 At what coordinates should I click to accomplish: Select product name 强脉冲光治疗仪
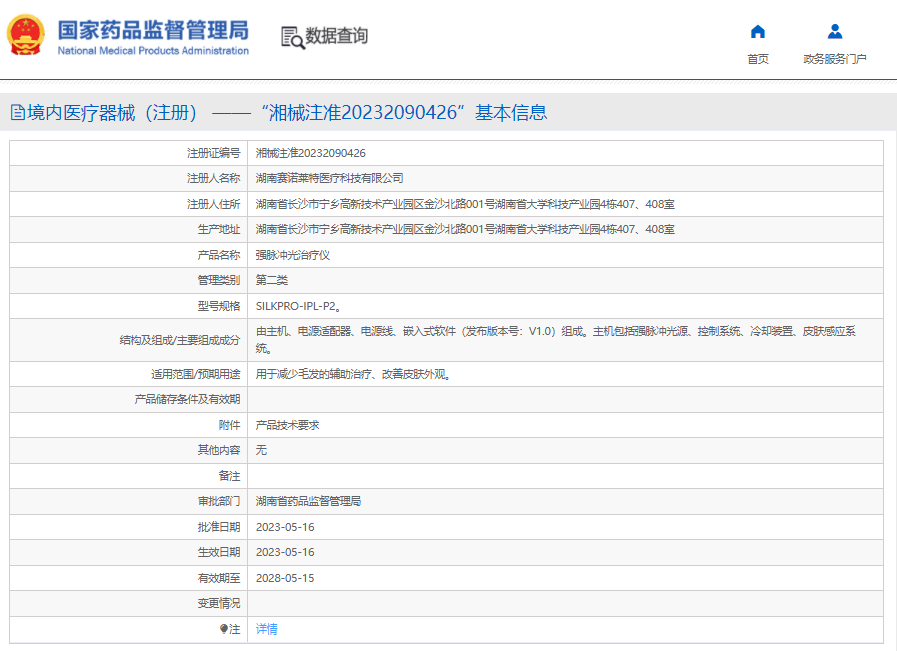click(293, 255)
